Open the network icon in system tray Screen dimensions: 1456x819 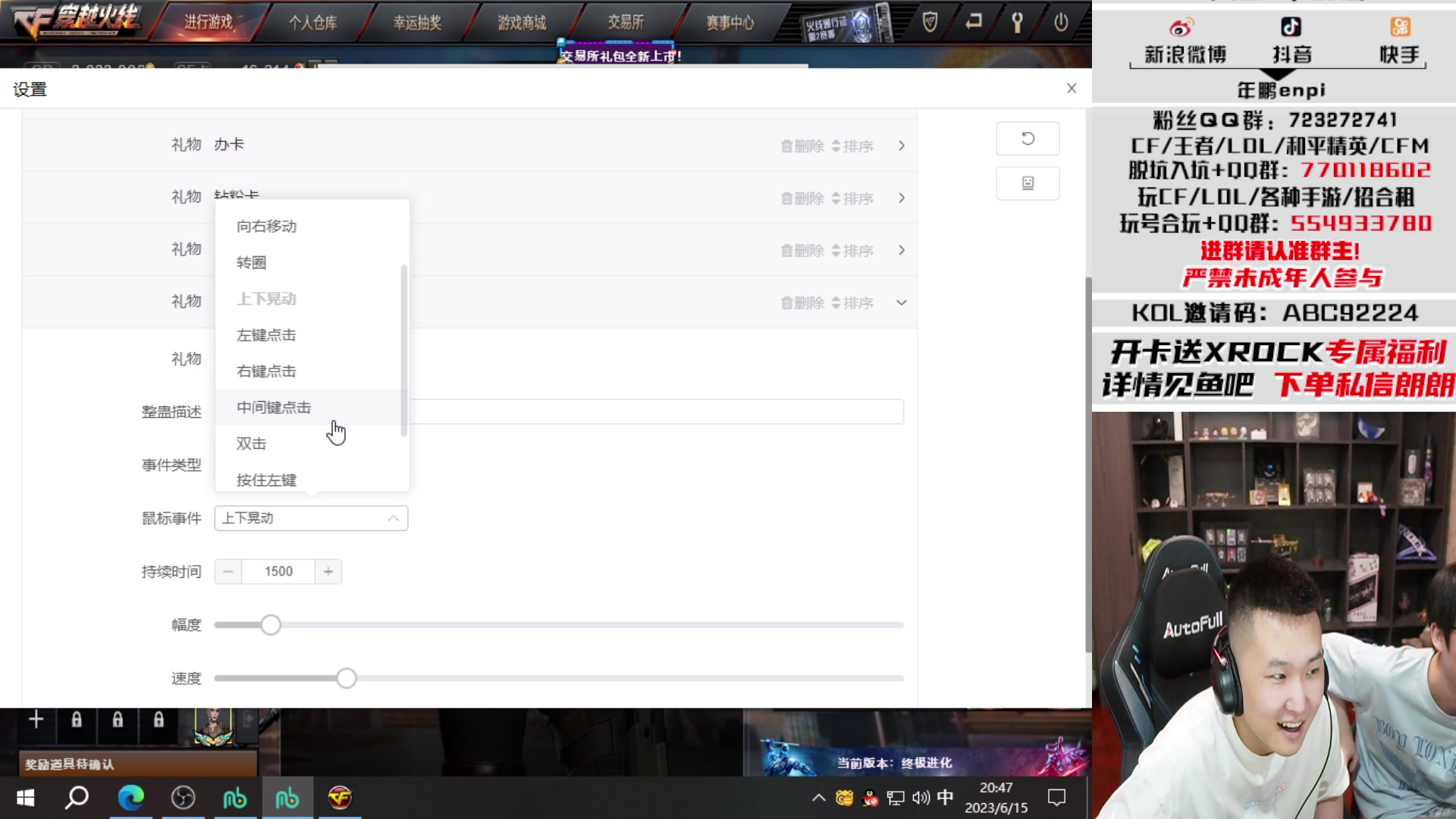pos(896,798)
